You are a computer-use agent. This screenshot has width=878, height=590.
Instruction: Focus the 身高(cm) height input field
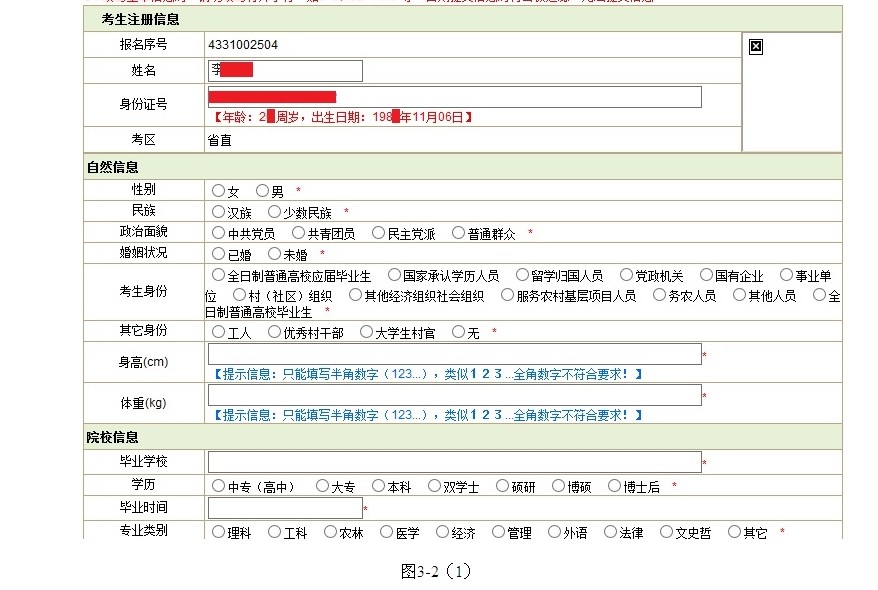tap(455, 354)
